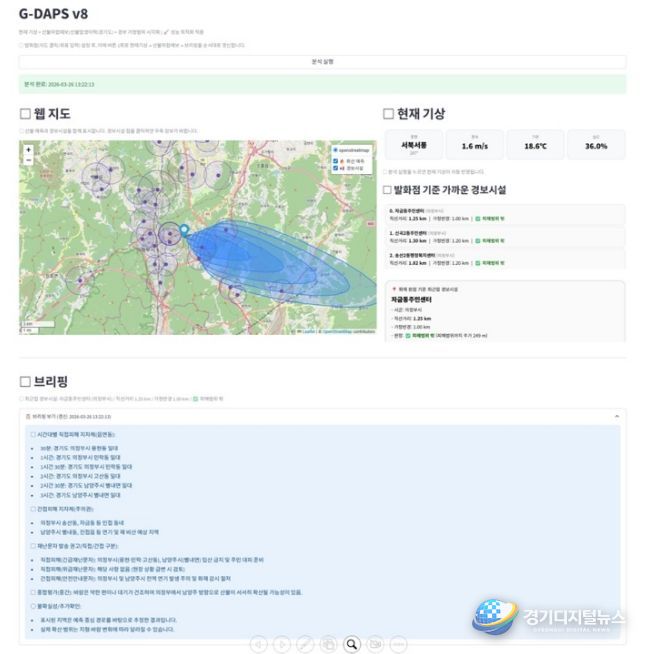Toggle the 경보시설 map layer checkbox
This screenshot has height=654, width=647.
[x=336, y=168]
